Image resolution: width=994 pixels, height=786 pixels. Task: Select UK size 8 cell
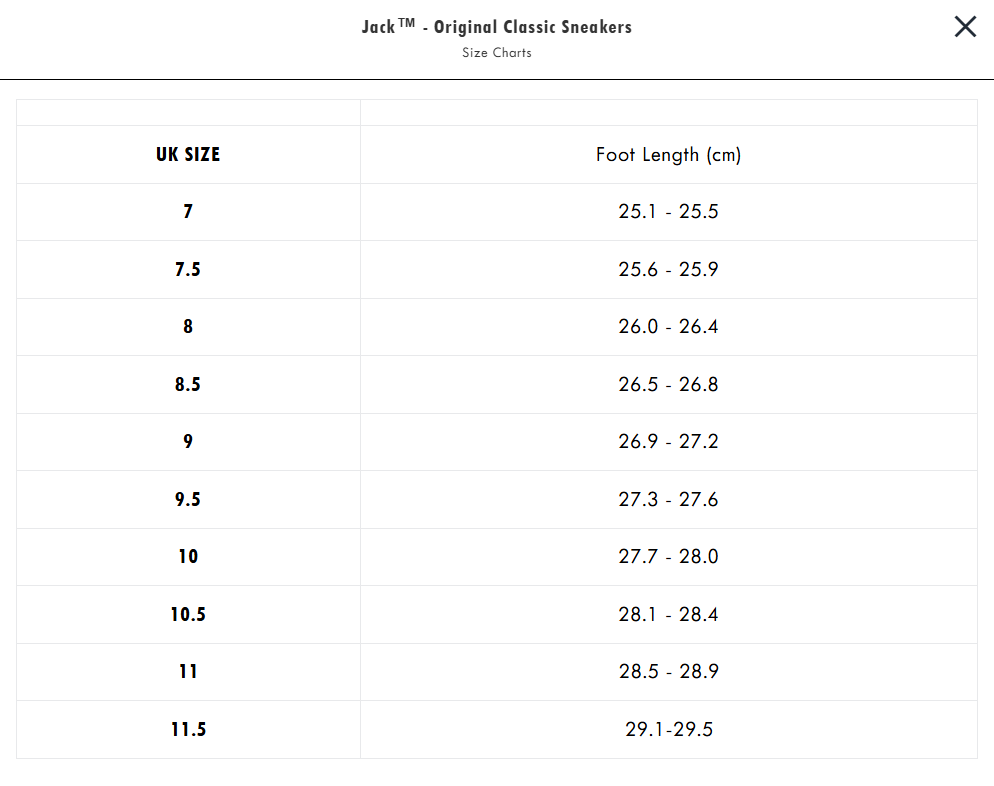pos(188,326)
